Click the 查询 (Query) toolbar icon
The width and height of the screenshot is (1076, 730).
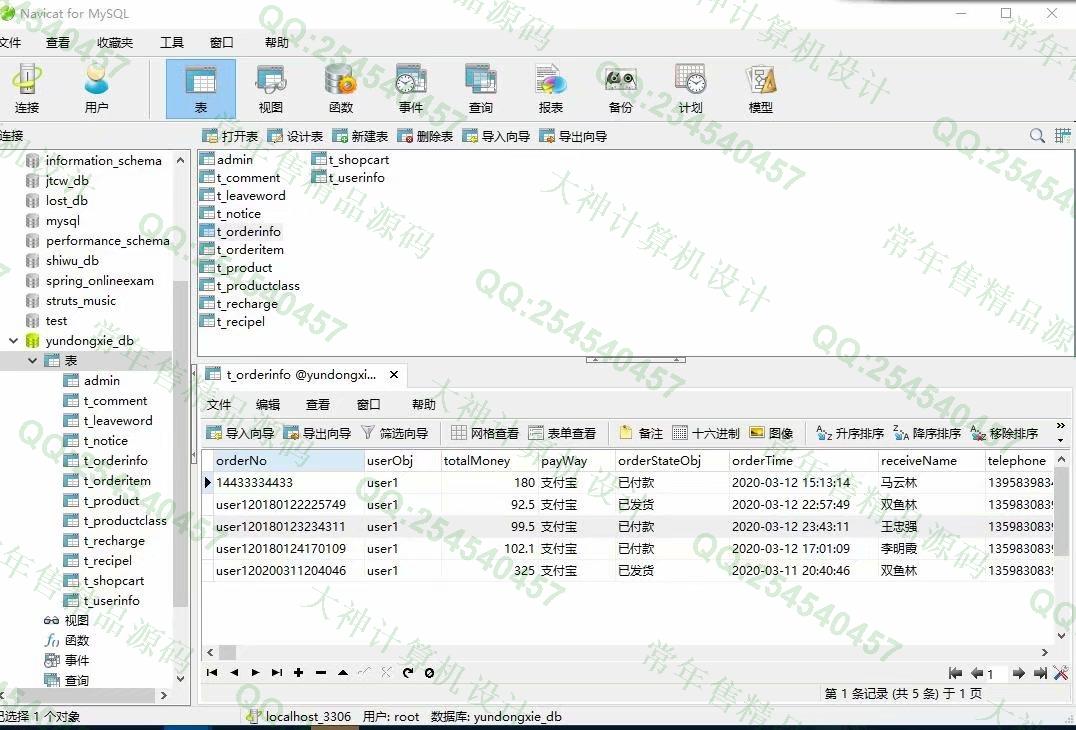[480, 89]
